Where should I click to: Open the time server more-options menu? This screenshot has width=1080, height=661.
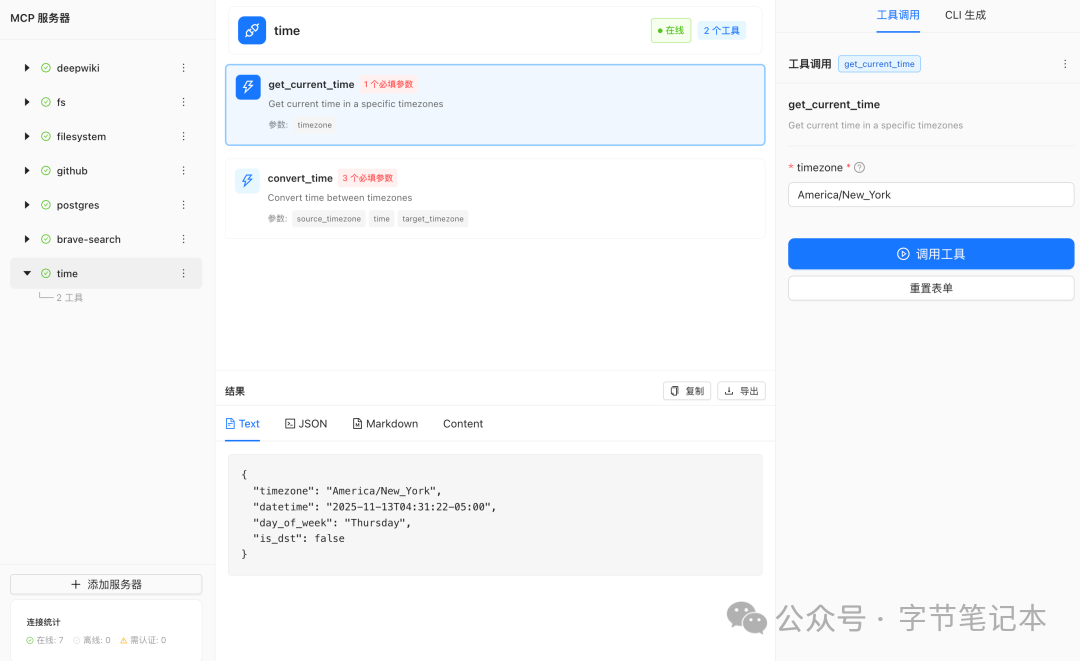[183, 273]
